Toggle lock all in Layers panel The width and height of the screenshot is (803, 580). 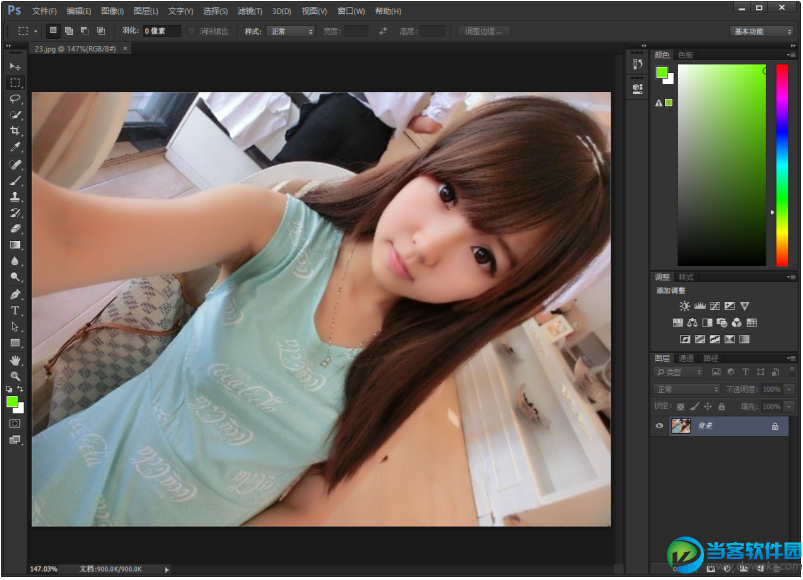tap(722, 407)
